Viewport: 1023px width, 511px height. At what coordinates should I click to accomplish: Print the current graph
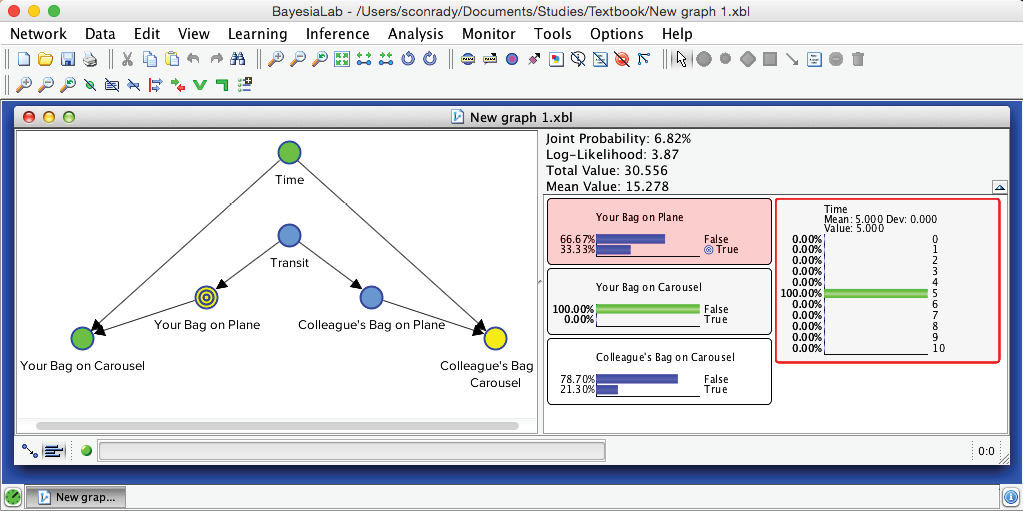tap(89, 59)
